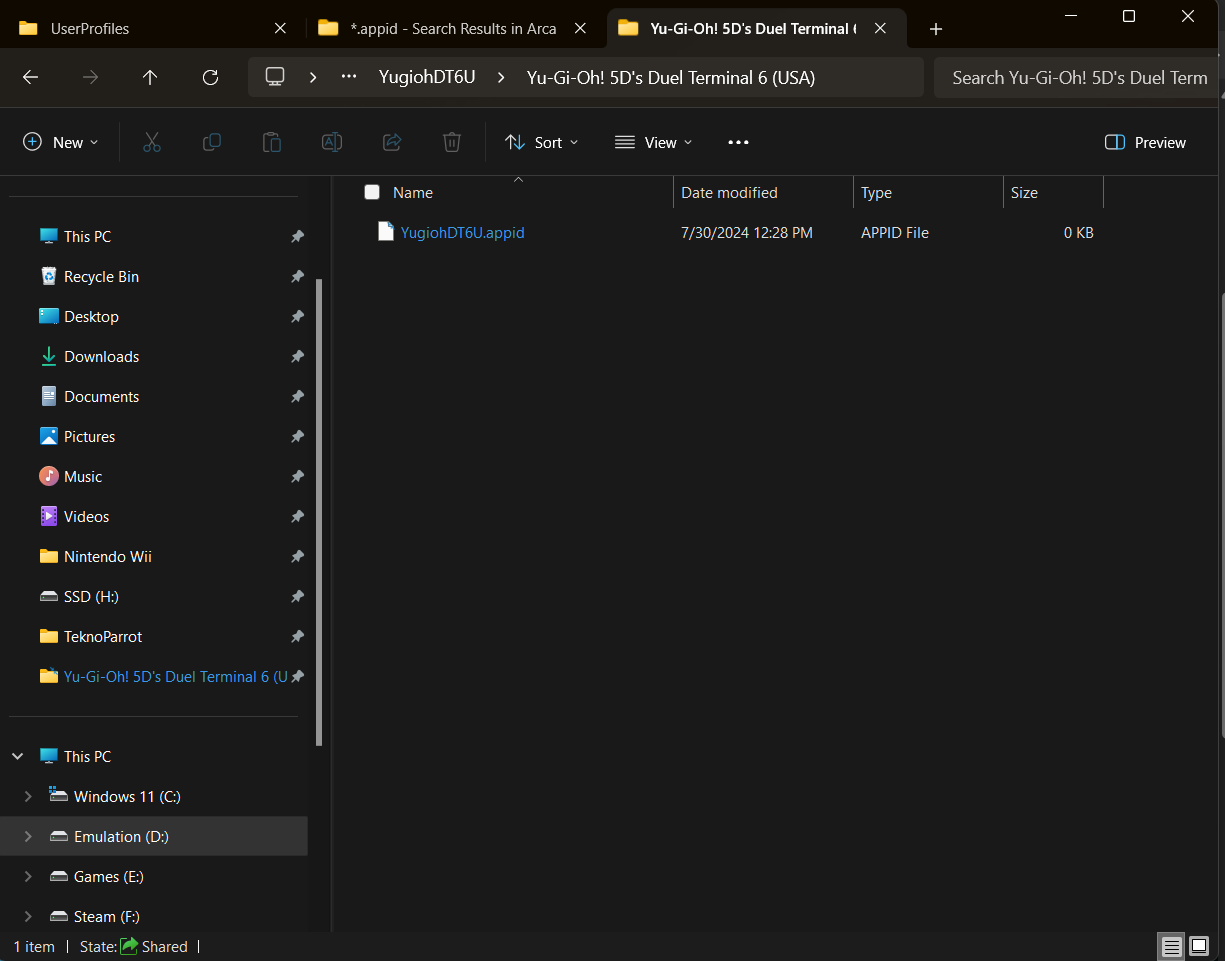Switch to Large icons view layout

click(1199, 946)
